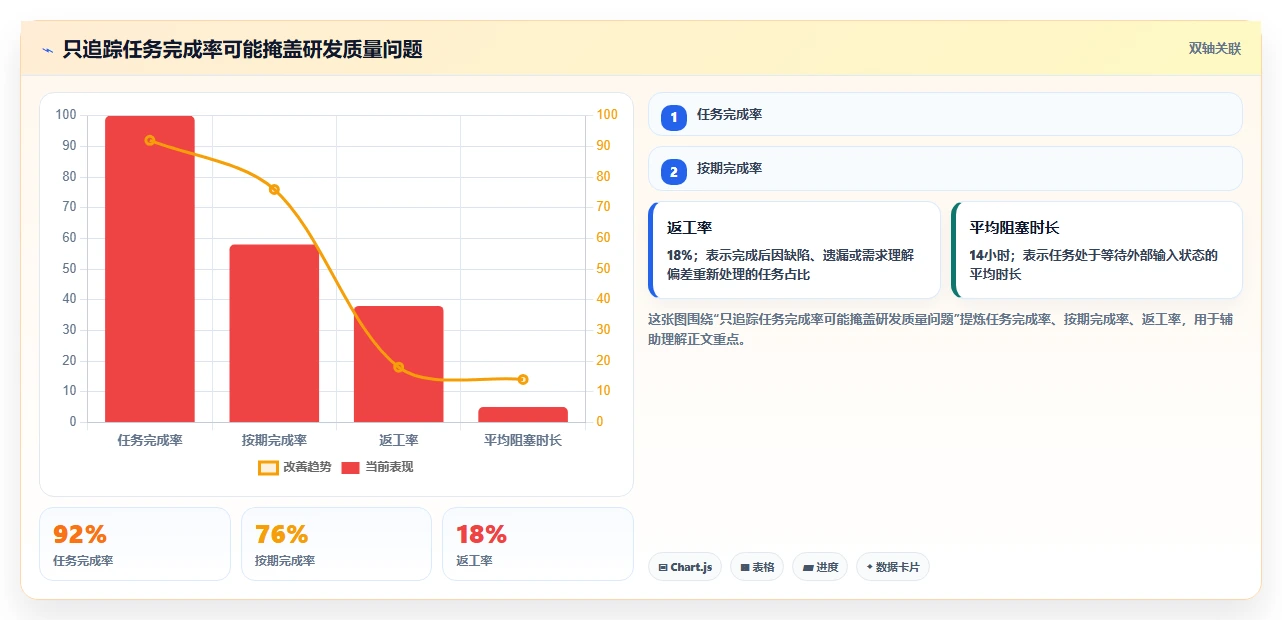
Task: Click the 18% description in 返工率 card
Action: click(790, 265)
